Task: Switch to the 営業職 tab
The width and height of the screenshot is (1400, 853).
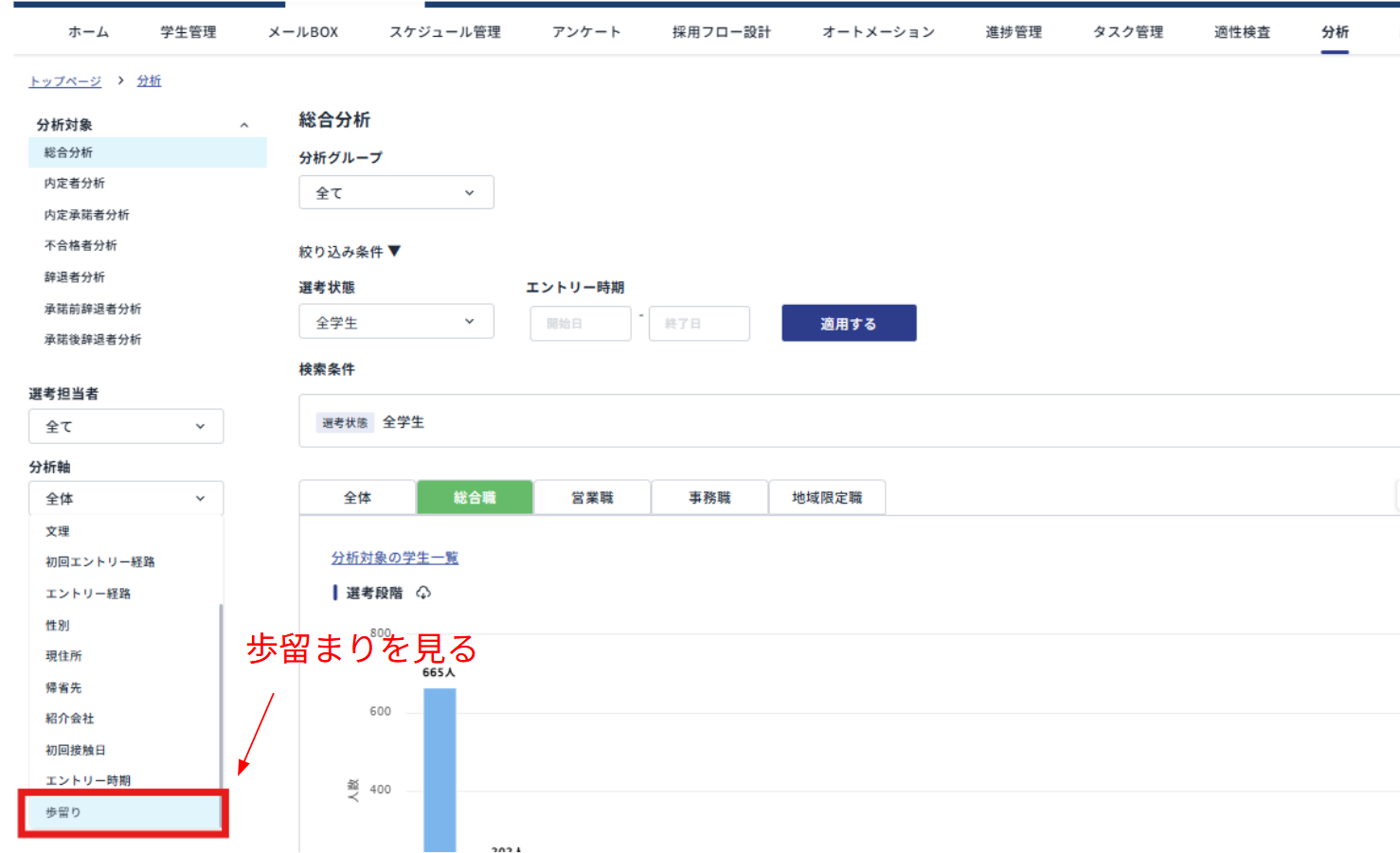Action: coord(592,496)
